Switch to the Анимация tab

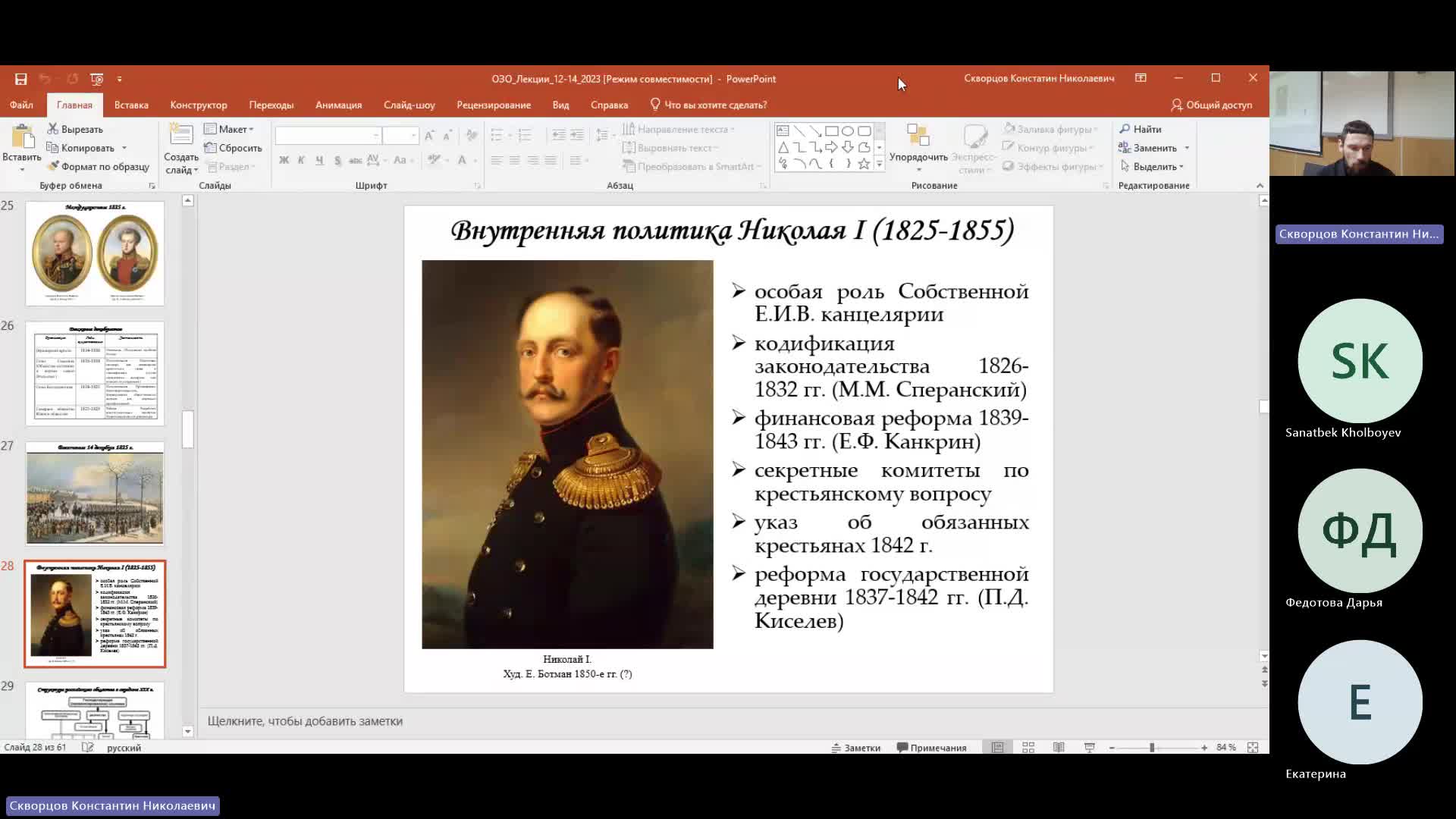coord(339,105)
